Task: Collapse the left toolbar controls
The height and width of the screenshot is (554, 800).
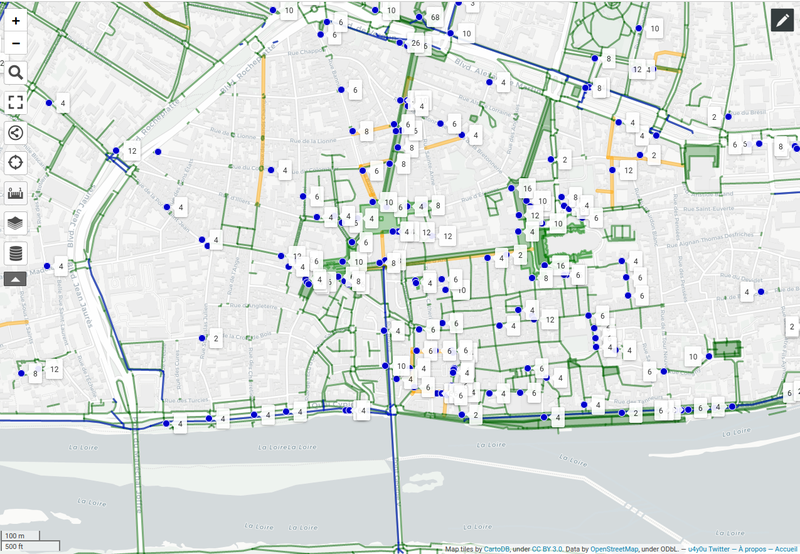Action: coord(16,279)
